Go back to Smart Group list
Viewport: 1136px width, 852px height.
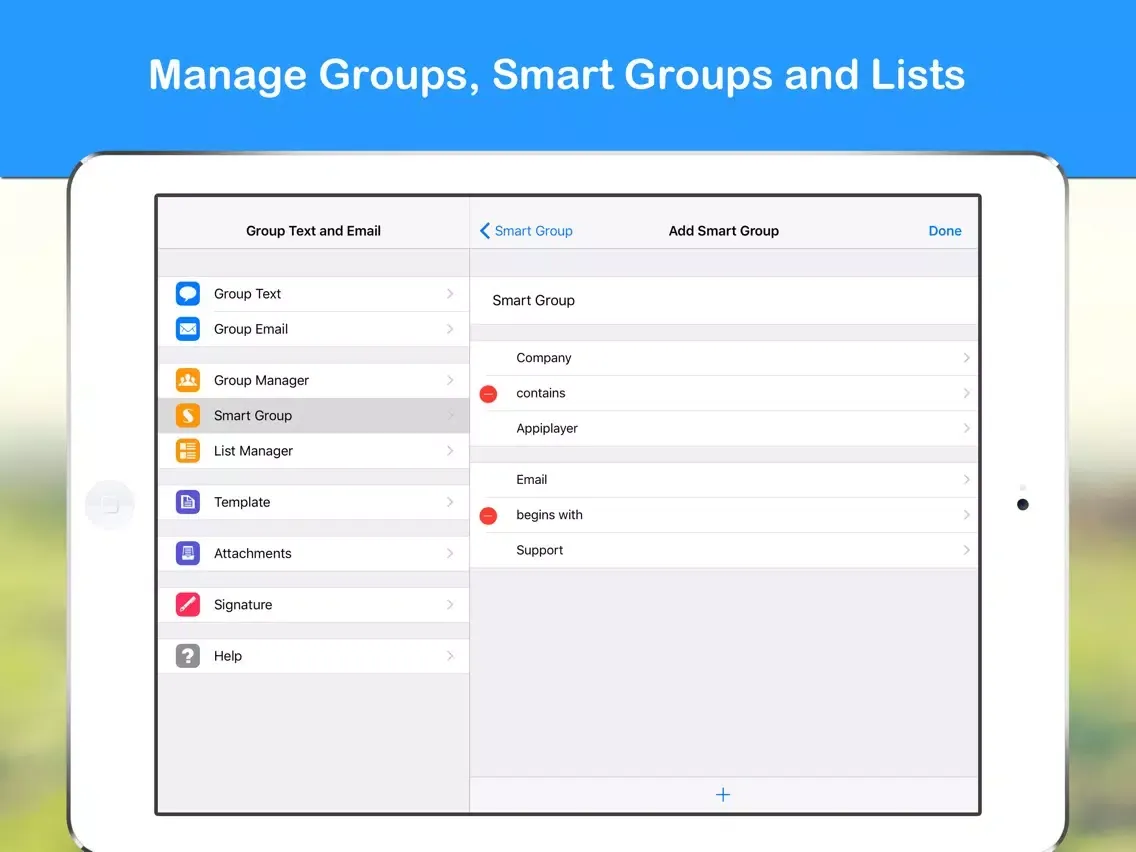(x=526, y=231)
